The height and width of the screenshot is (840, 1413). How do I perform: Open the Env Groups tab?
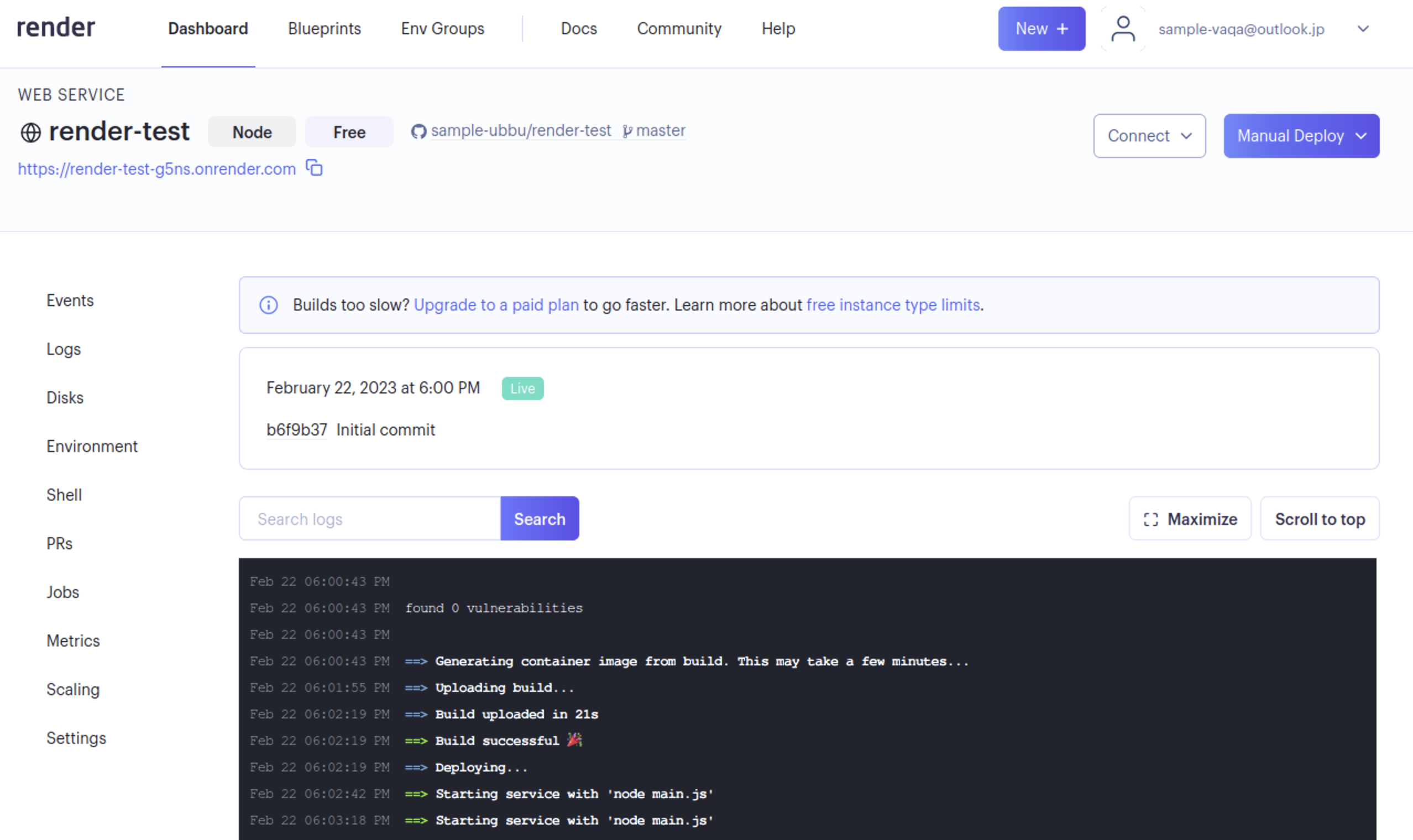pyautogui.click(x=442, y=29)
